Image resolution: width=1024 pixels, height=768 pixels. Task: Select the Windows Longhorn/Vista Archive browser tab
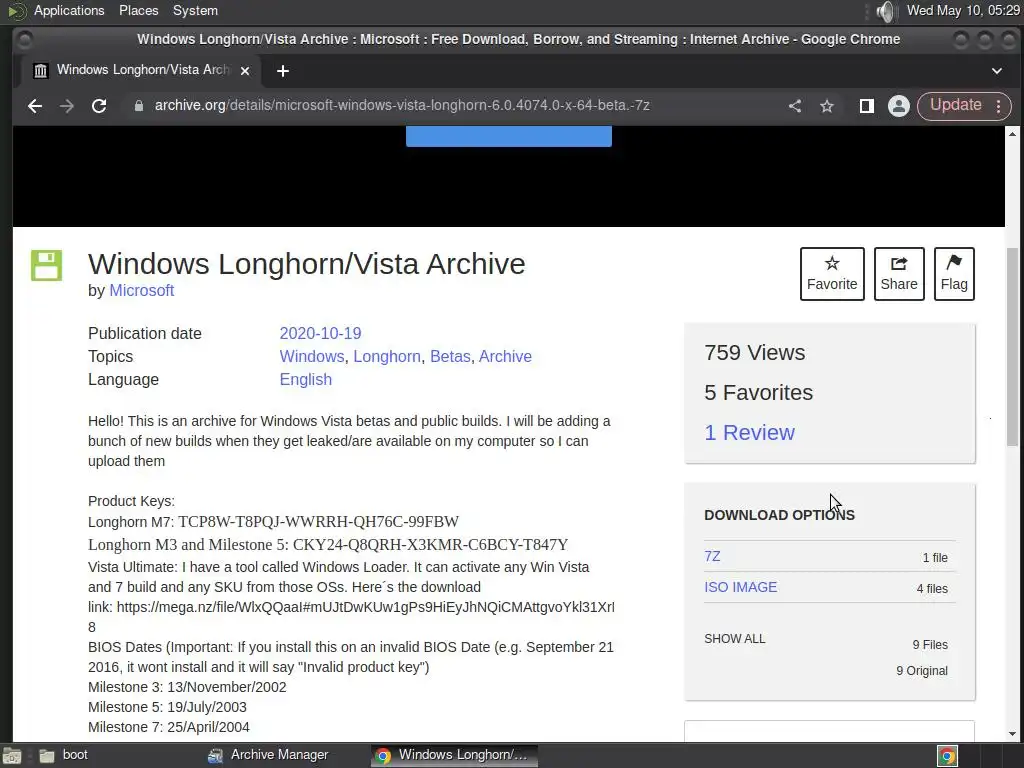pos(142,71)
